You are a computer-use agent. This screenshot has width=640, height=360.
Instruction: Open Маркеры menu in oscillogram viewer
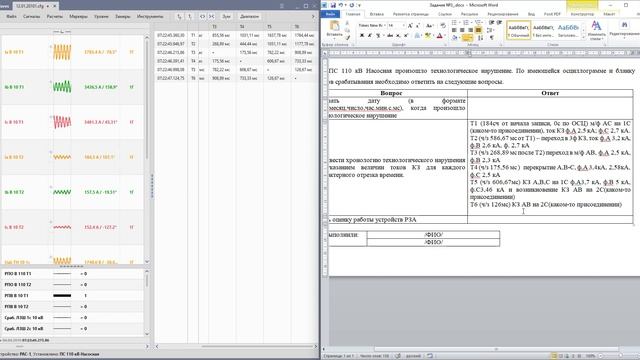point(78,16)
